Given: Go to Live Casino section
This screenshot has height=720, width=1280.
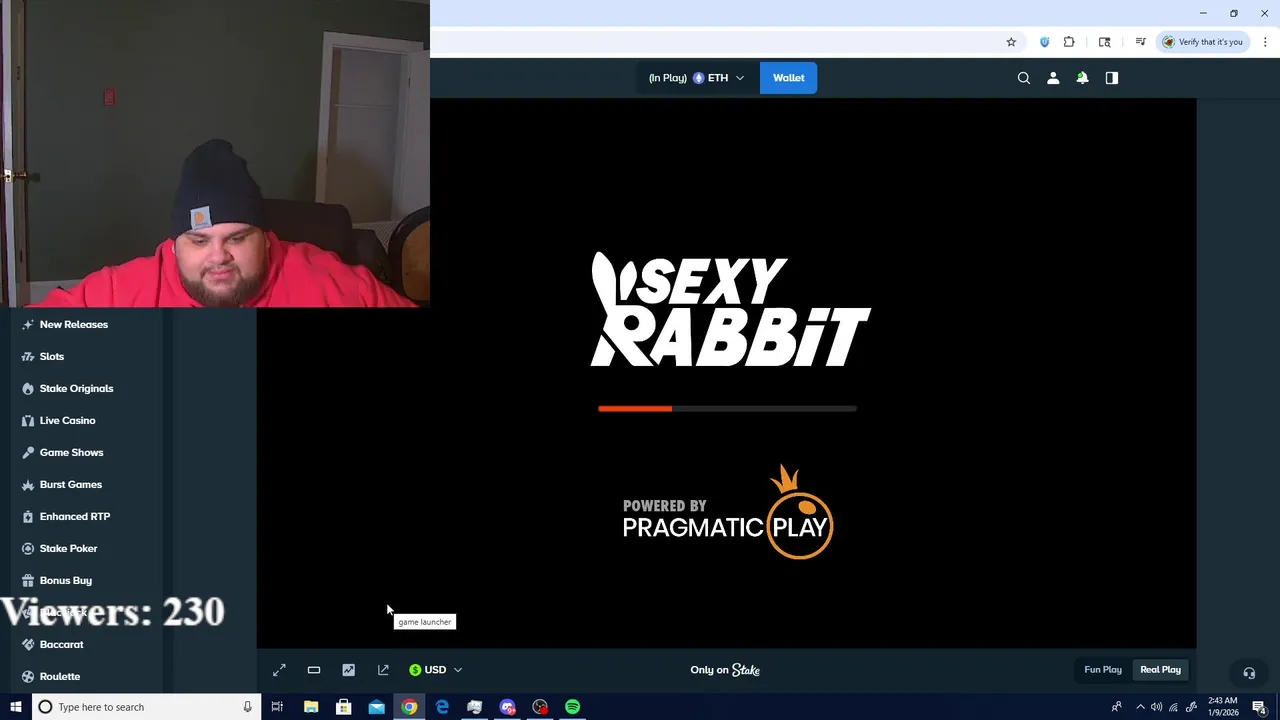Looking at the screenshot, I should point(67,420).
